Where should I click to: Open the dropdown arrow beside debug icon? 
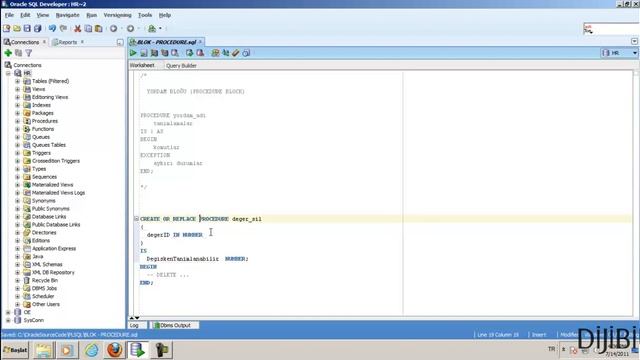coord(160,29)
